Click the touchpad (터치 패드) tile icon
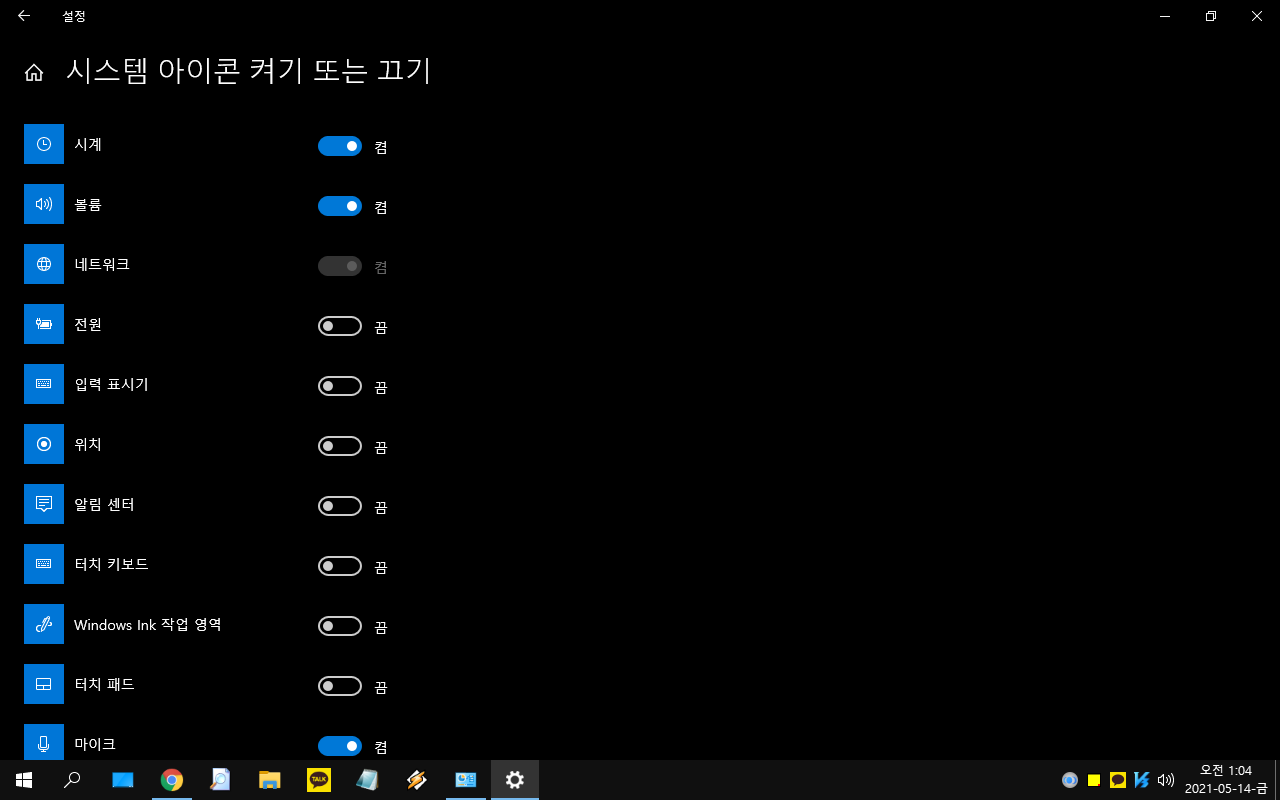 pyautogui.click(x=44, y=684)
